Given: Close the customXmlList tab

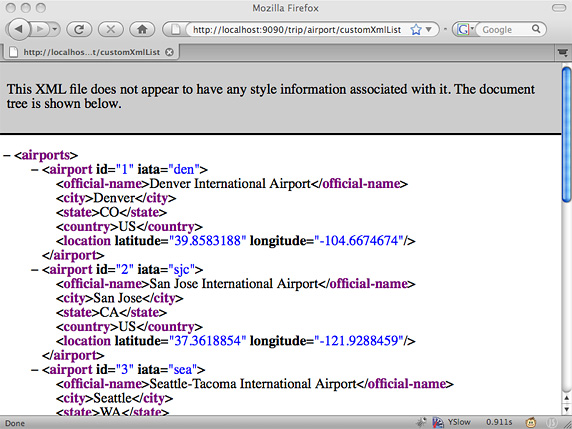Looking at the screenshot, I should [169, 52].
